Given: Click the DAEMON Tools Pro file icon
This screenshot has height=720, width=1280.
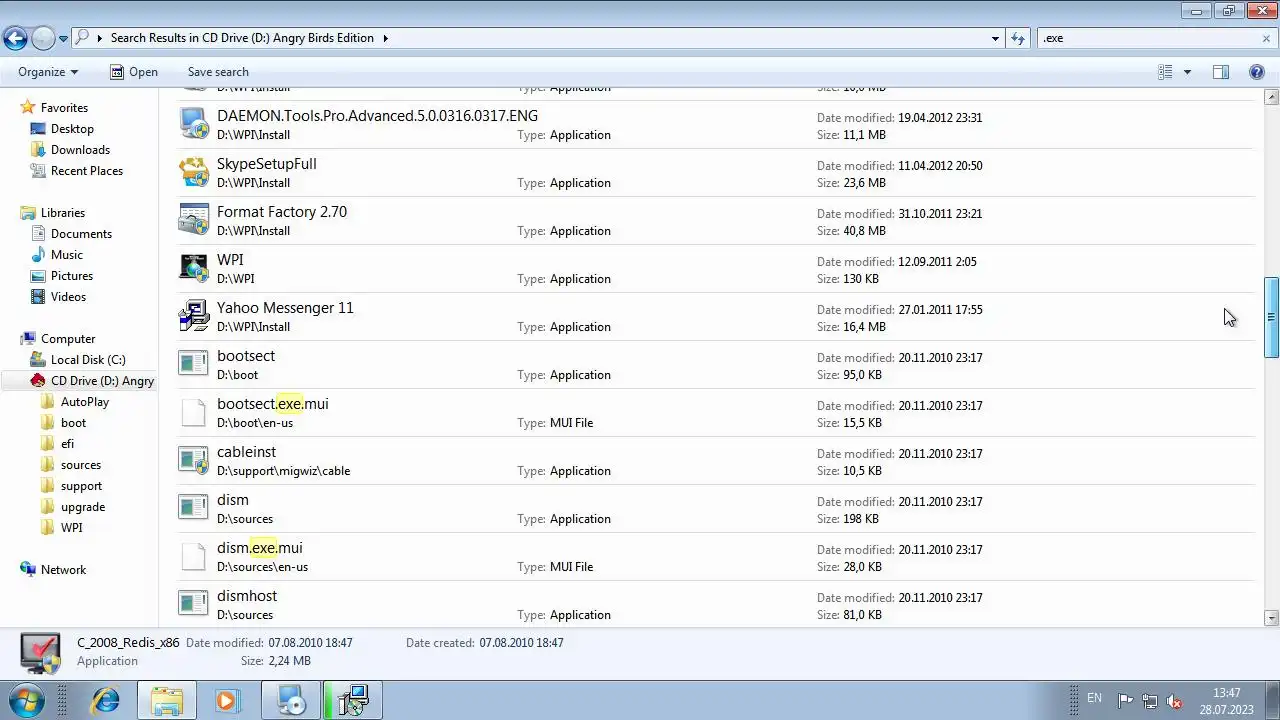Looking at the screenshot, I should tap(194, 124).
